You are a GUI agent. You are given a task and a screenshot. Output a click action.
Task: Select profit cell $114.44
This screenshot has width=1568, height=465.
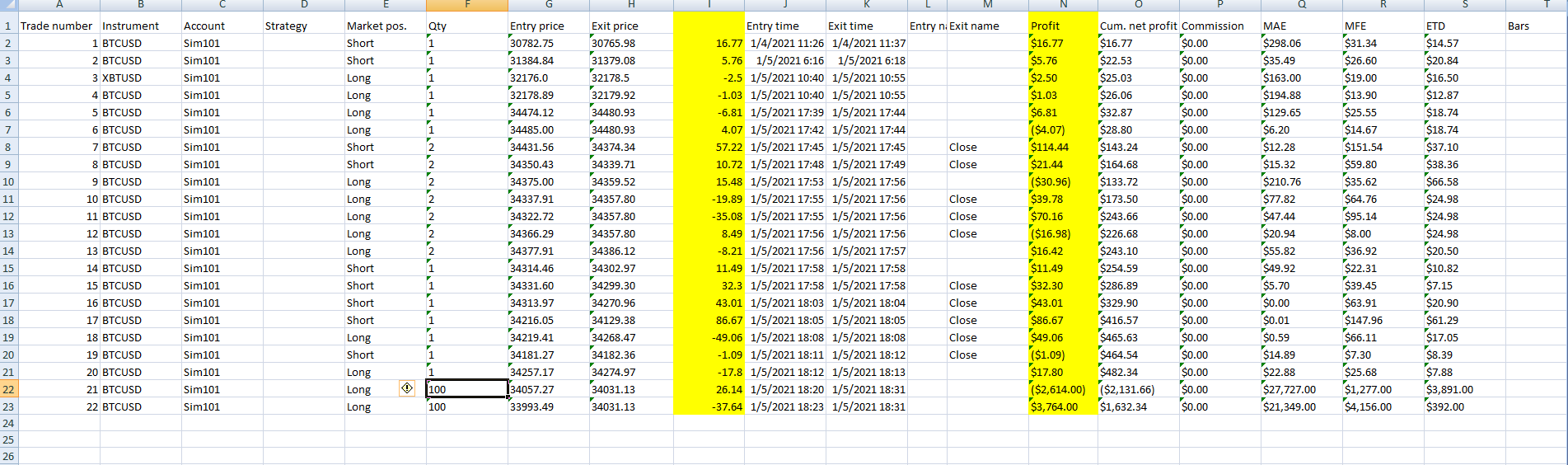point(1063,147)
